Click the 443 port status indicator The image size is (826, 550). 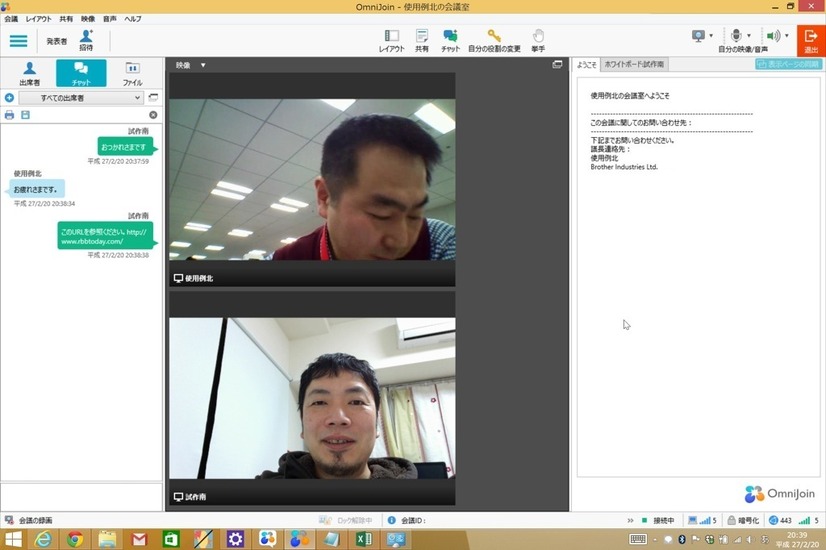(x=780, y=520)
